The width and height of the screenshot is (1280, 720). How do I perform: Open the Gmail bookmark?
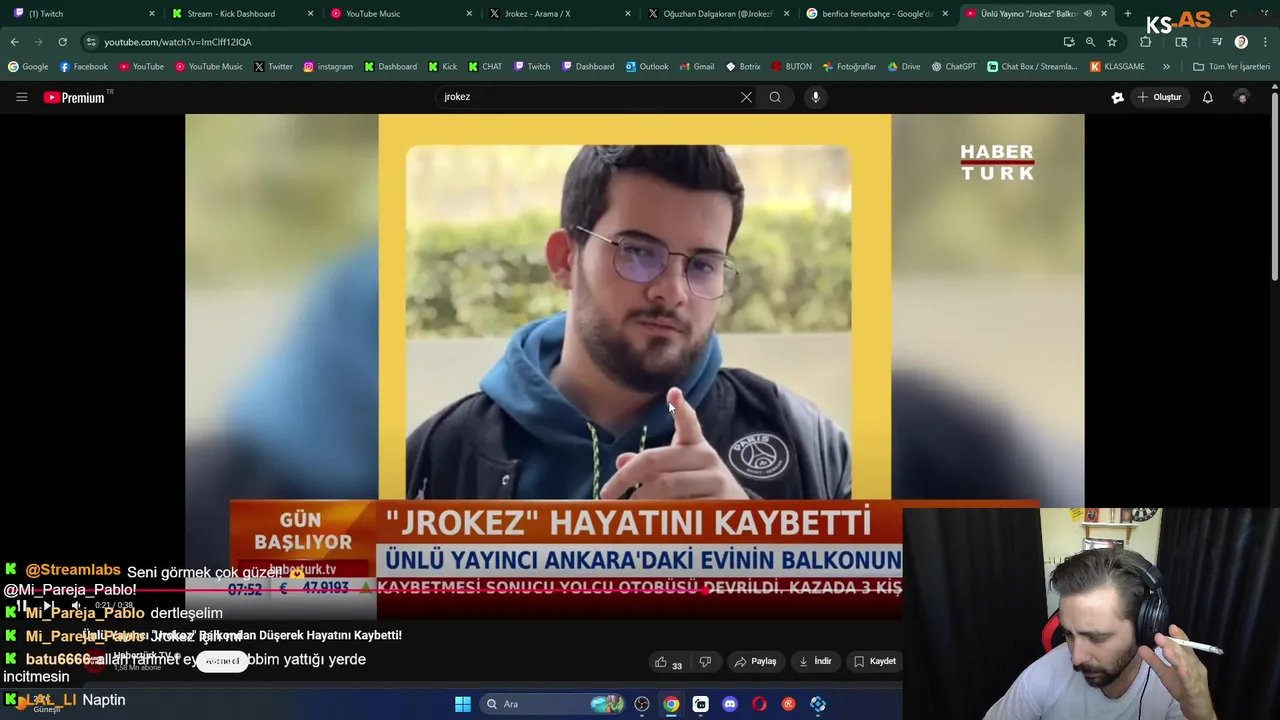(697, 67)
